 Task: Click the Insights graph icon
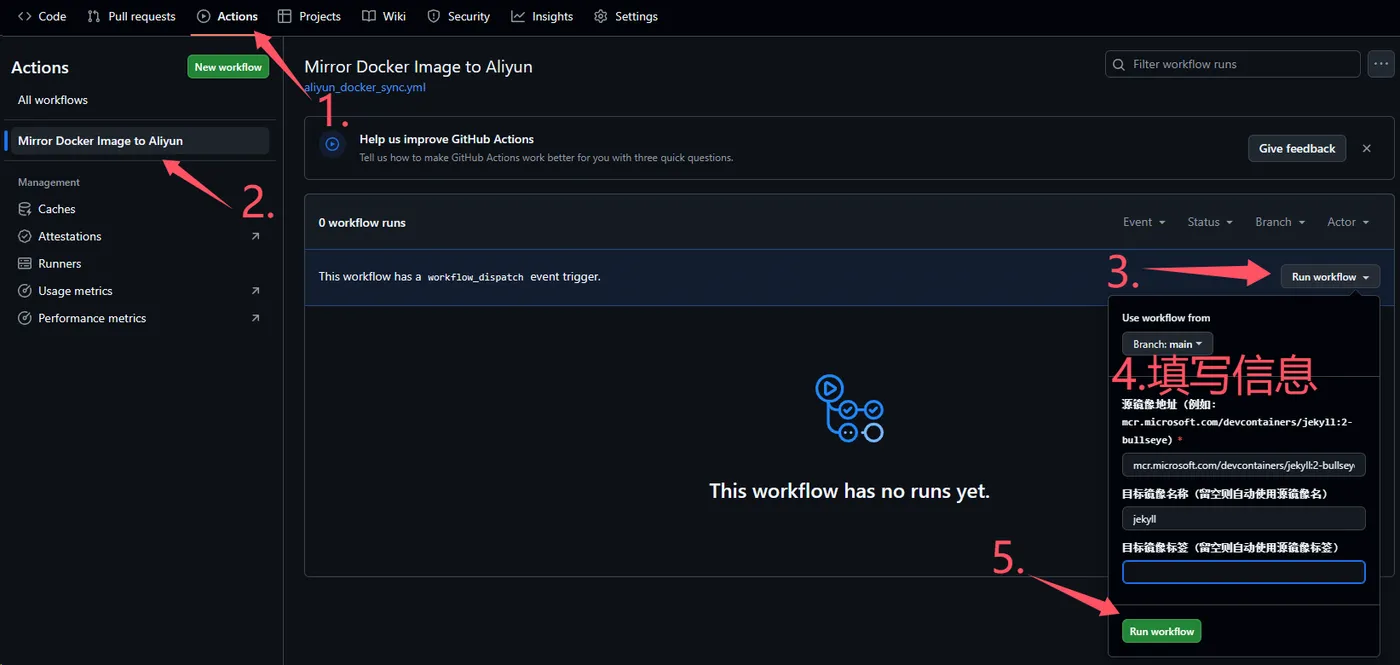click(518, 16)
